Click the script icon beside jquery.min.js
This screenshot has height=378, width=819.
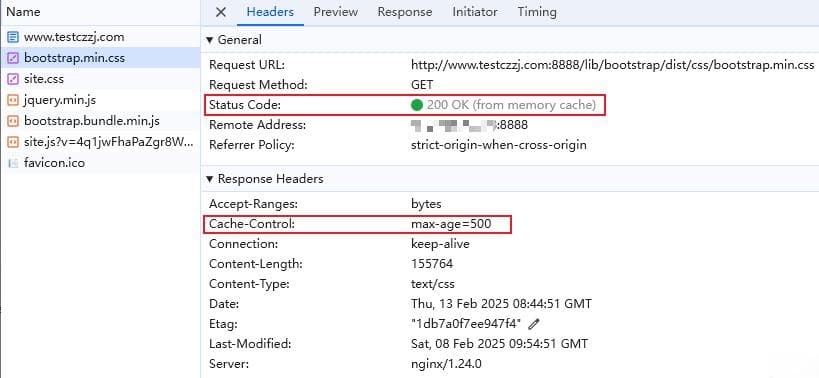click(x=14, y=100)
